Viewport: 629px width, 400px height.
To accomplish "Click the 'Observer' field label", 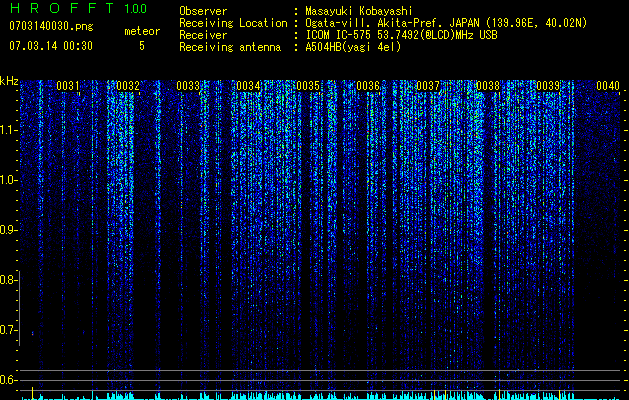I will point(203,12).
